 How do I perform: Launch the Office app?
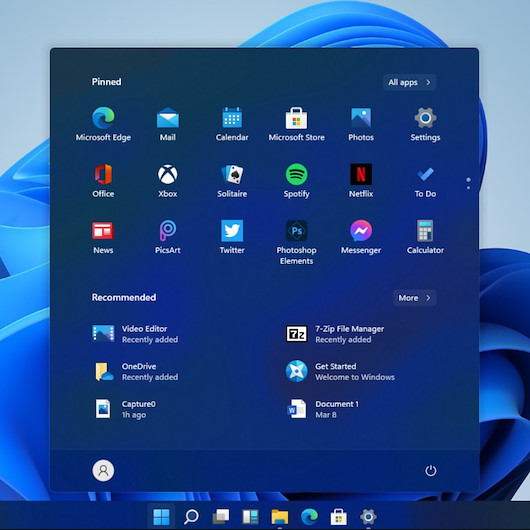click(103, 180)
